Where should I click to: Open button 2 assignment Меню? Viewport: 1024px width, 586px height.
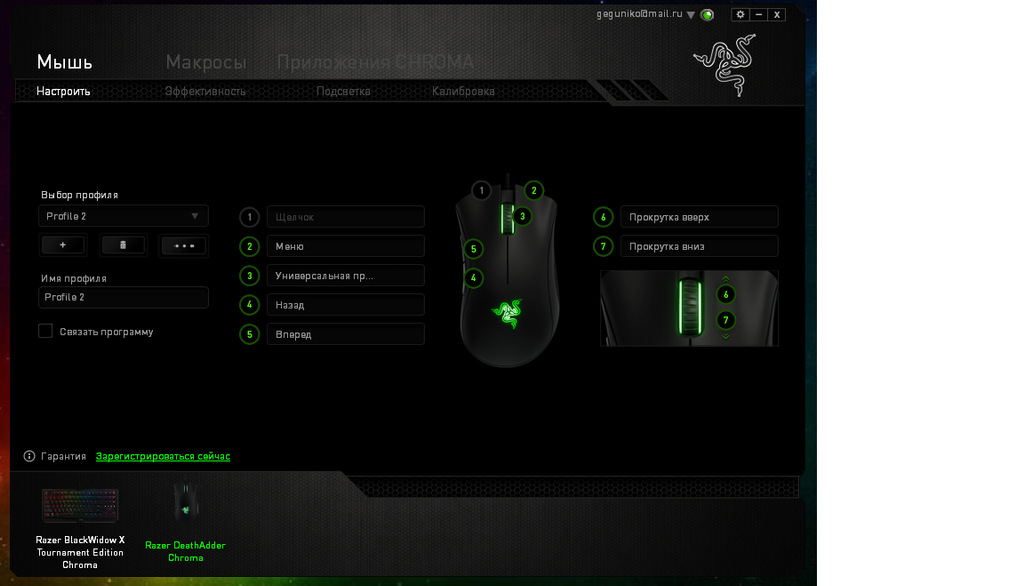345,246
